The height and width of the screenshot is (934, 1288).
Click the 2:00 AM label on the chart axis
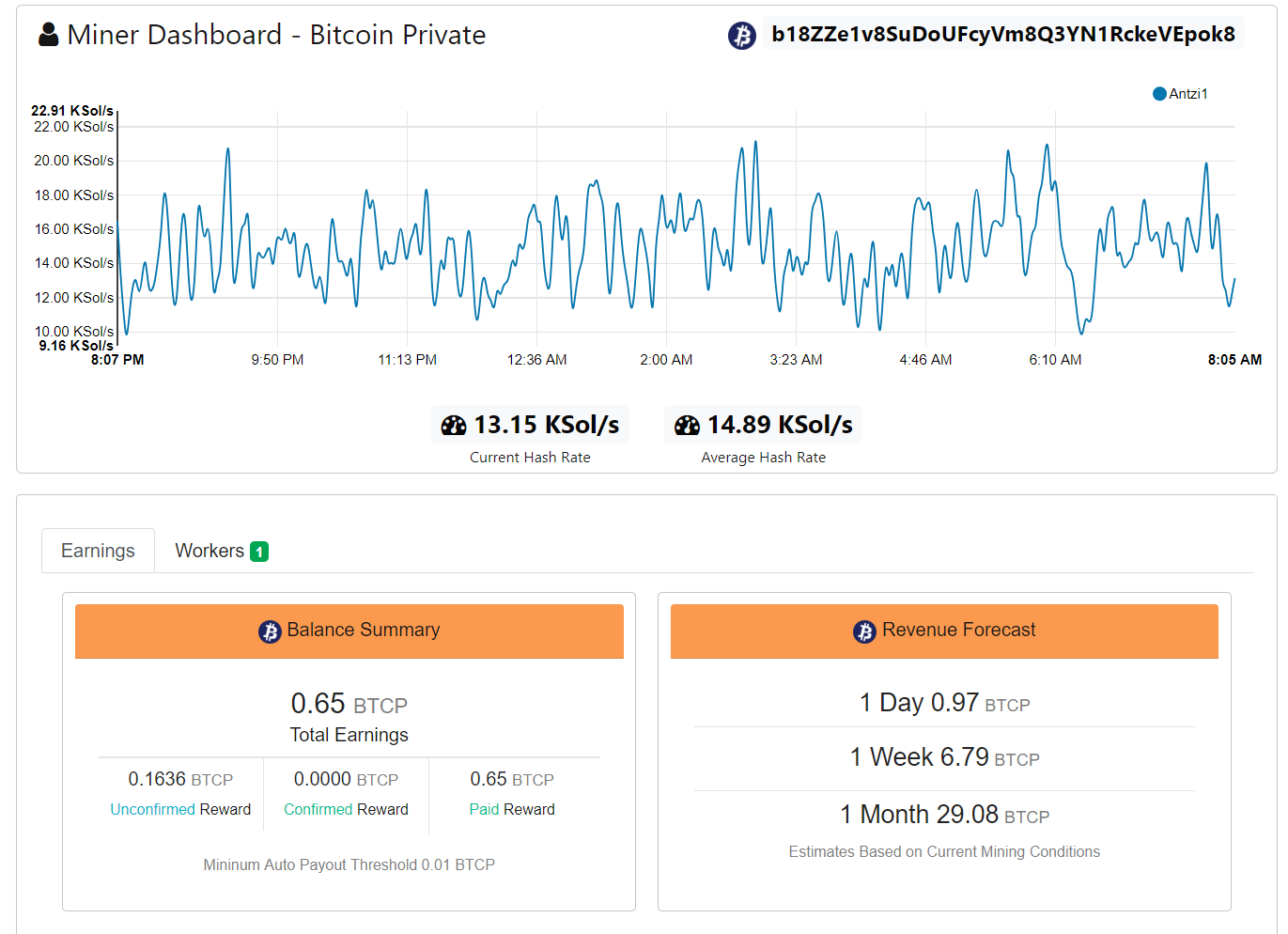666,360
